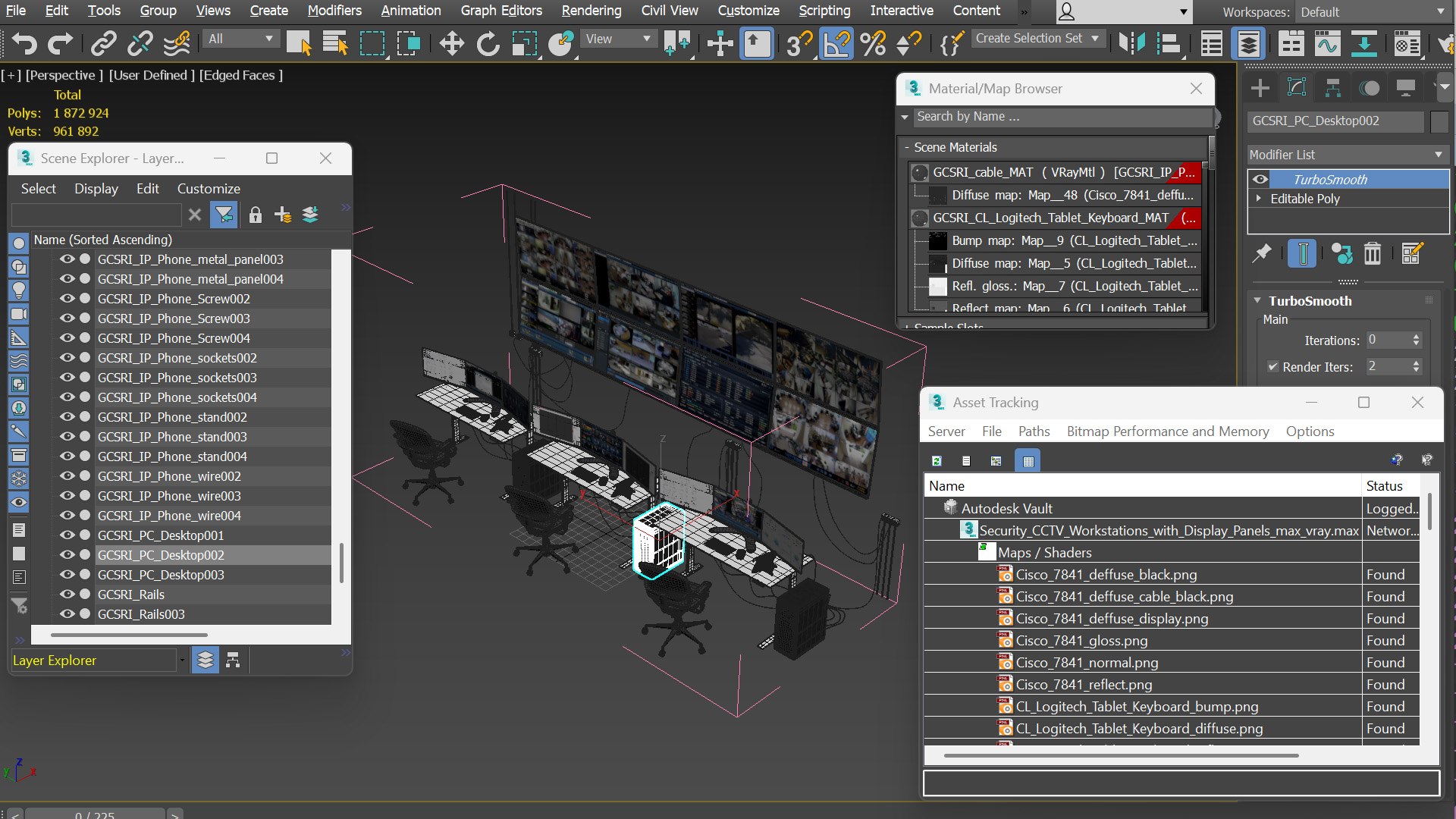
Task: Hide GCSRI_Rails layer item eye icon
Action: coord(67,594)
